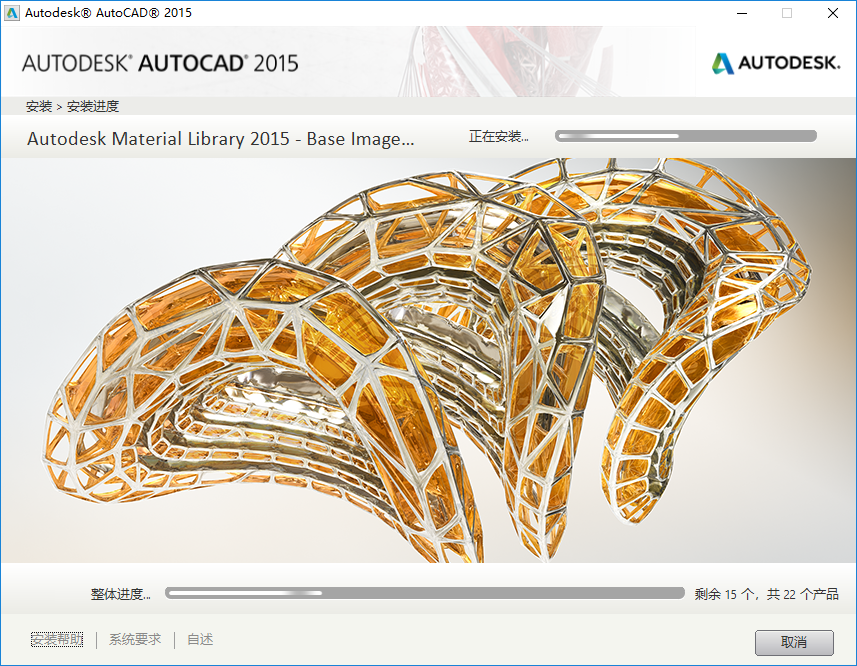This screenshot has width=857, height=666.
Task: Close the installer window
Action: (x=833, y=13)
